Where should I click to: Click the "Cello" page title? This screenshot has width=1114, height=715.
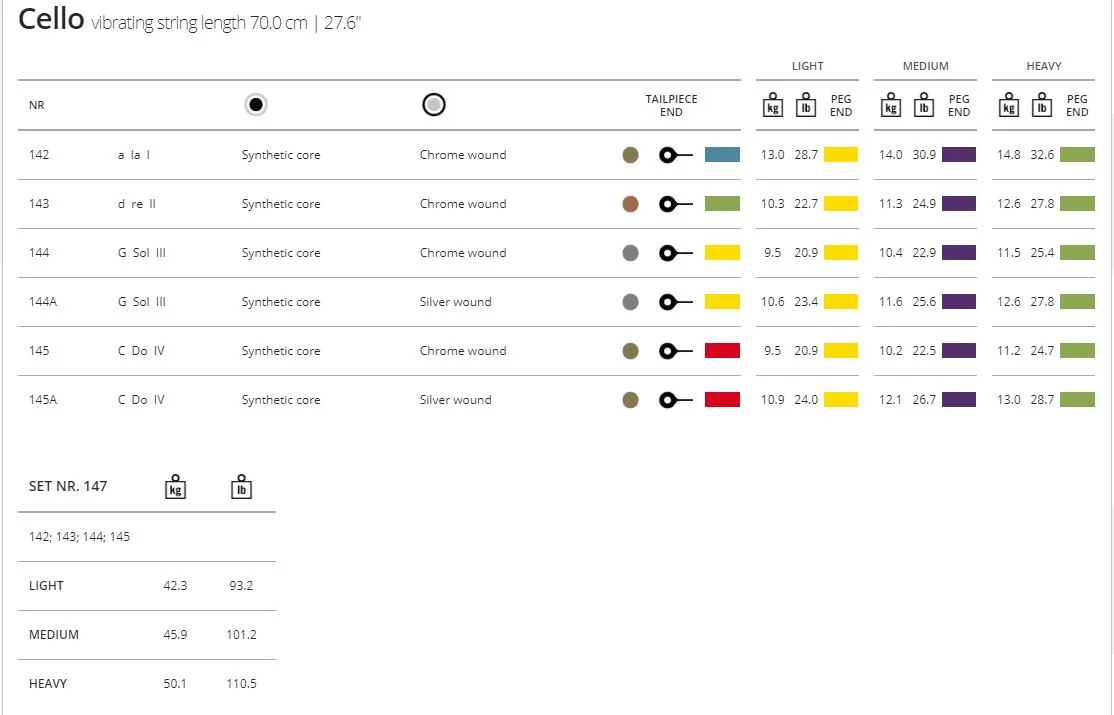[51, 19]
